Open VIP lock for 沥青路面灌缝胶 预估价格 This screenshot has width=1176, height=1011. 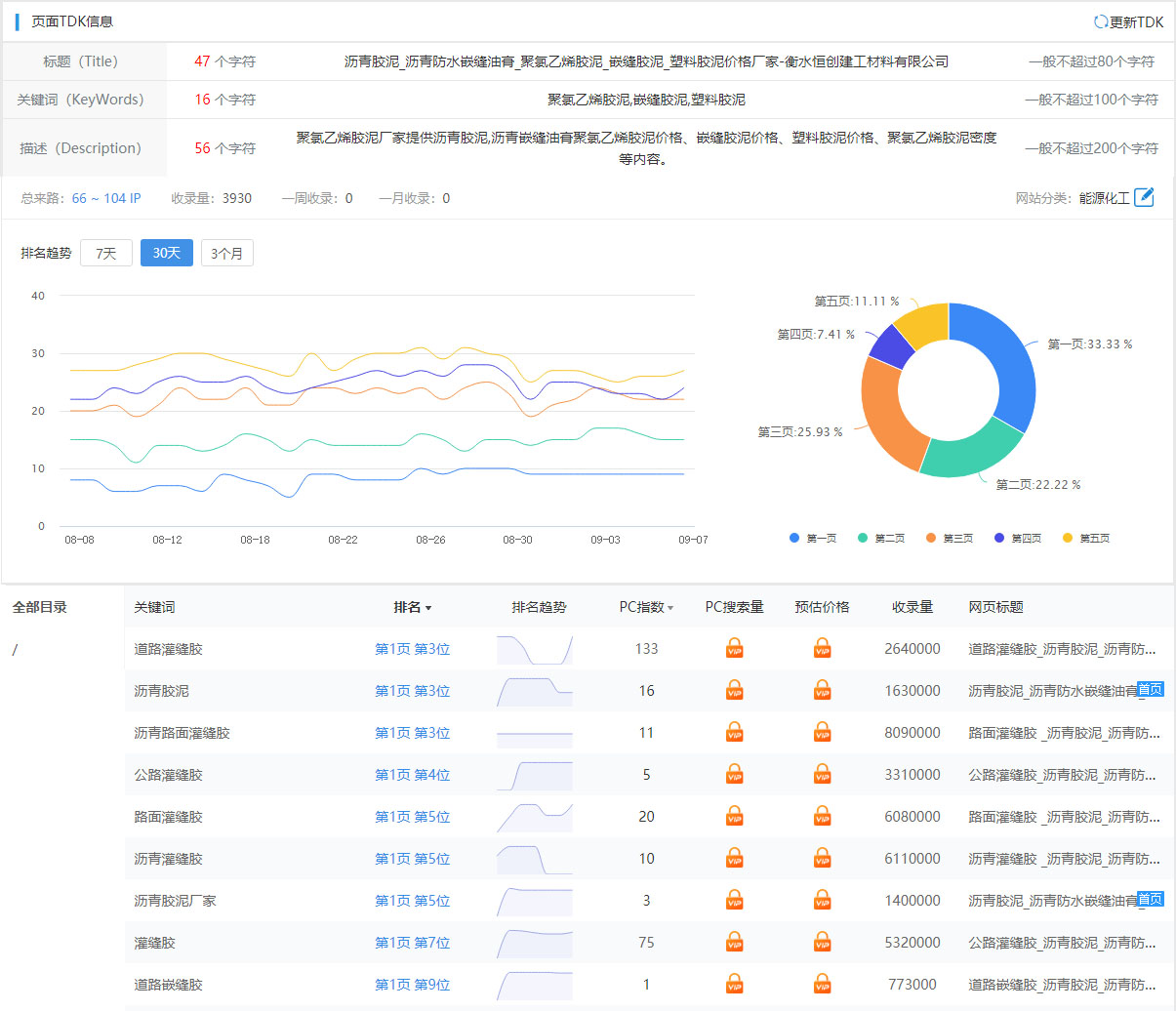pos(822,732)
